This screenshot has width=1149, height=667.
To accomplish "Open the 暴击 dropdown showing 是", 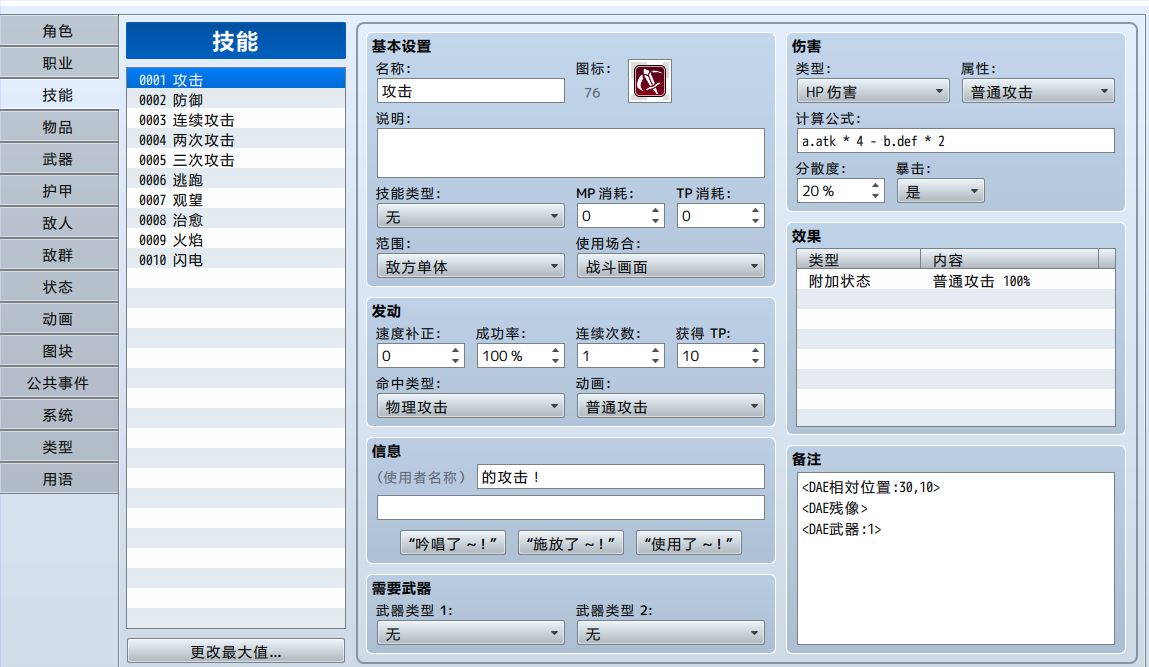I will coord(941,191).
